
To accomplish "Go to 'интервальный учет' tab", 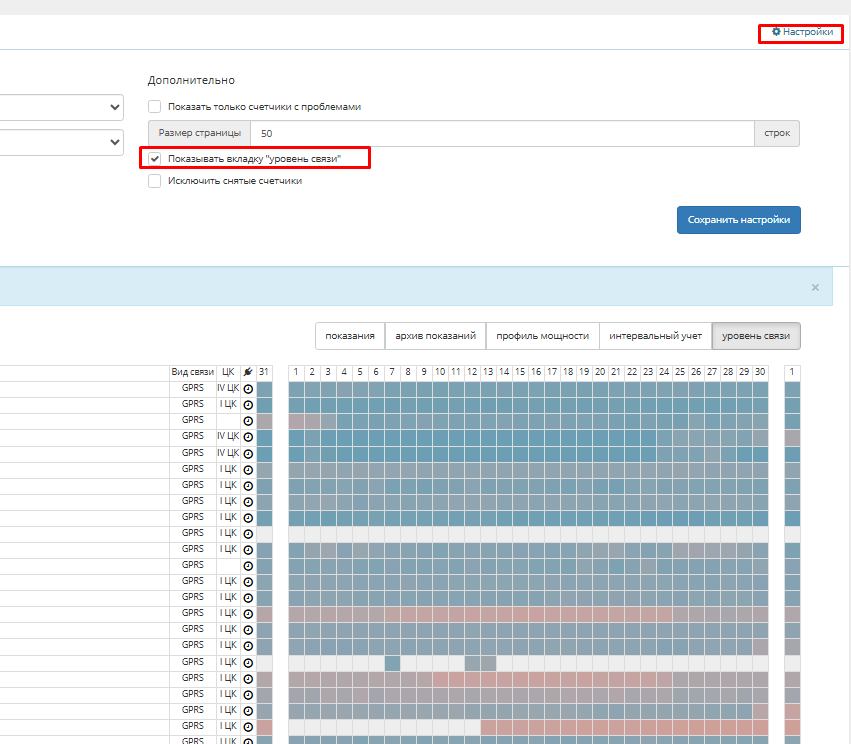I will (655, 336).
